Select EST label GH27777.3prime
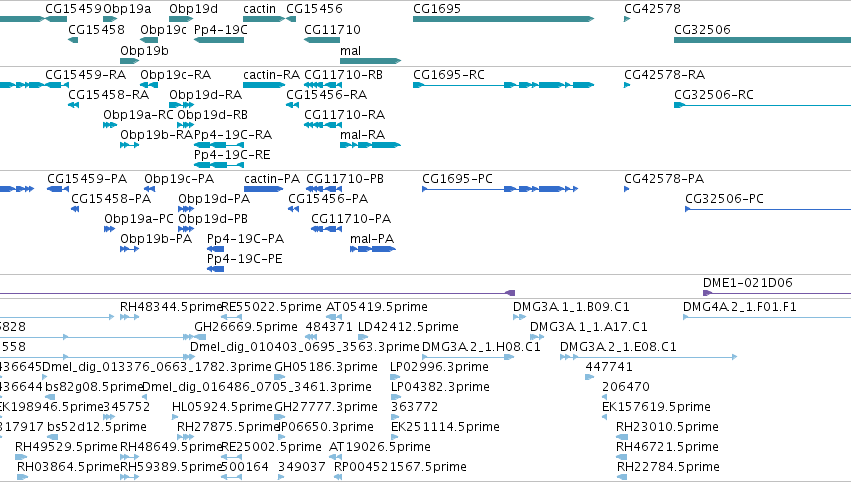Screen dimensions: 851x482 click(326, 407)
